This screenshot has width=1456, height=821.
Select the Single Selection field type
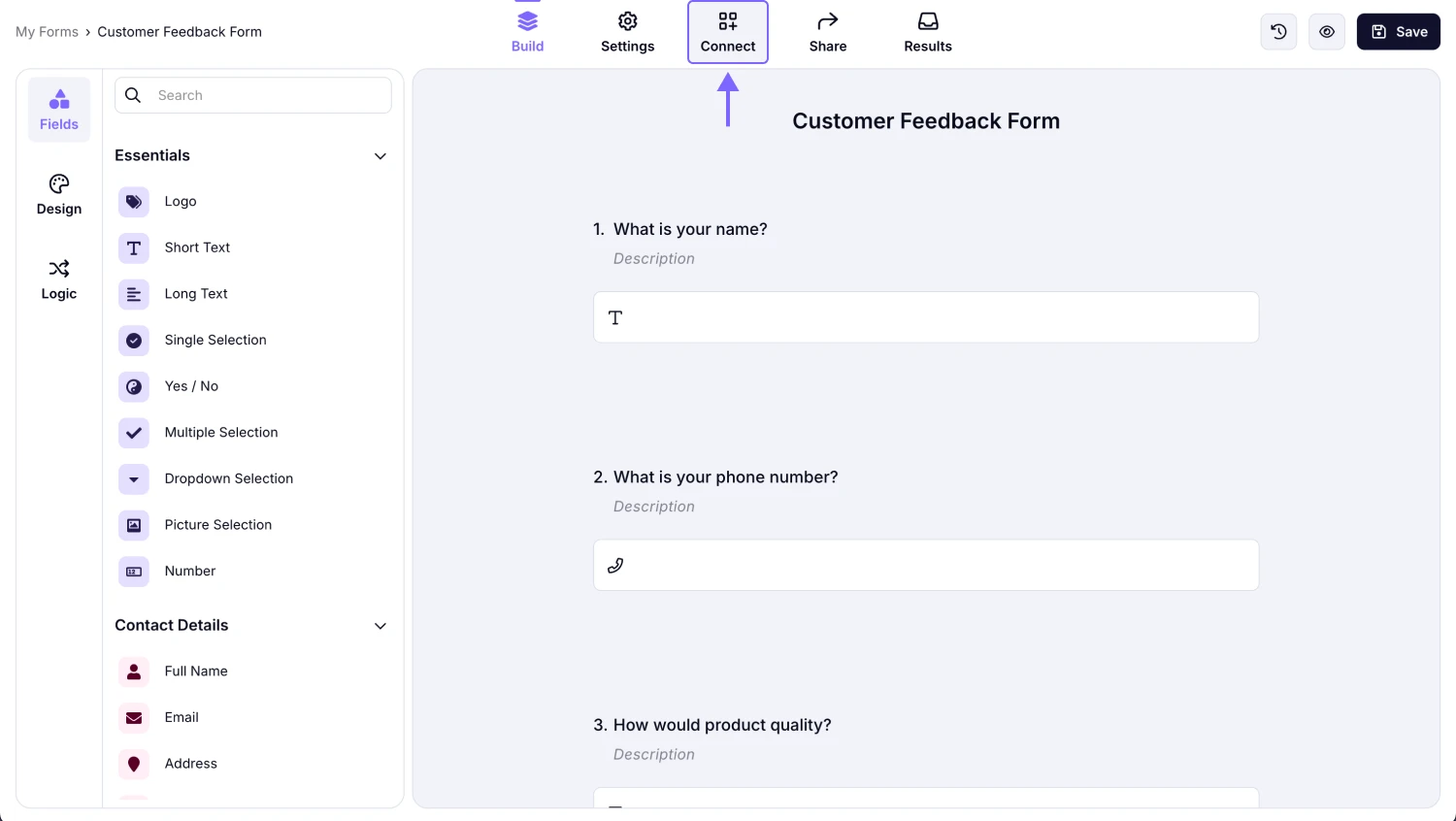(133, 341)
